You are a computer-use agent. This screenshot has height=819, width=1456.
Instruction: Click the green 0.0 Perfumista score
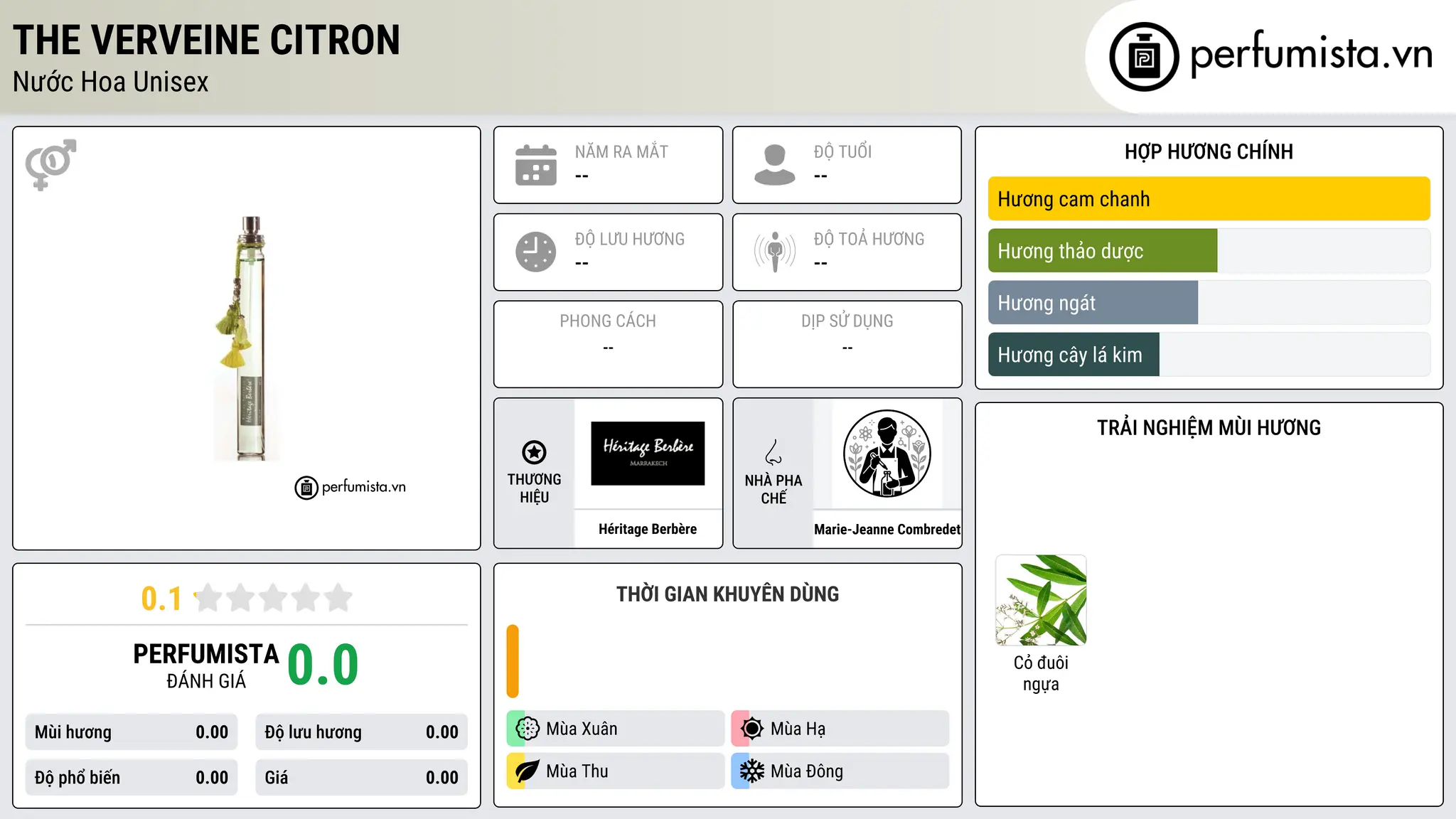pos(323,665)
